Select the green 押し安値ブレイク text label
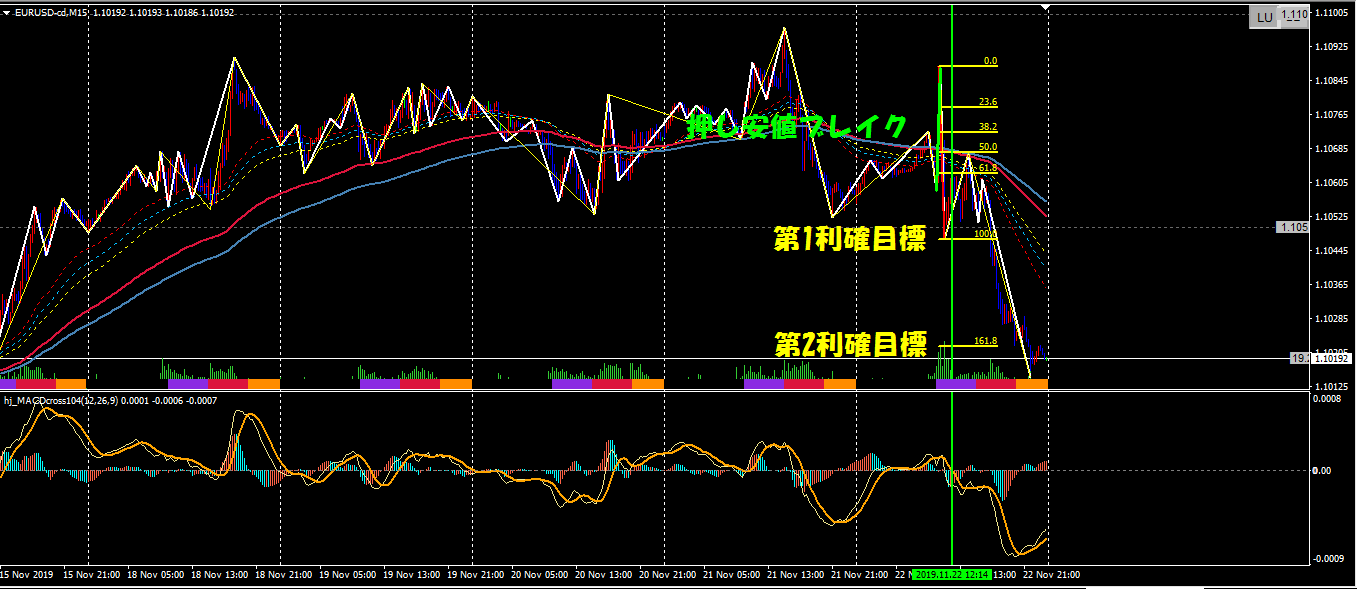1357x589 pixels. click(797, 127)
